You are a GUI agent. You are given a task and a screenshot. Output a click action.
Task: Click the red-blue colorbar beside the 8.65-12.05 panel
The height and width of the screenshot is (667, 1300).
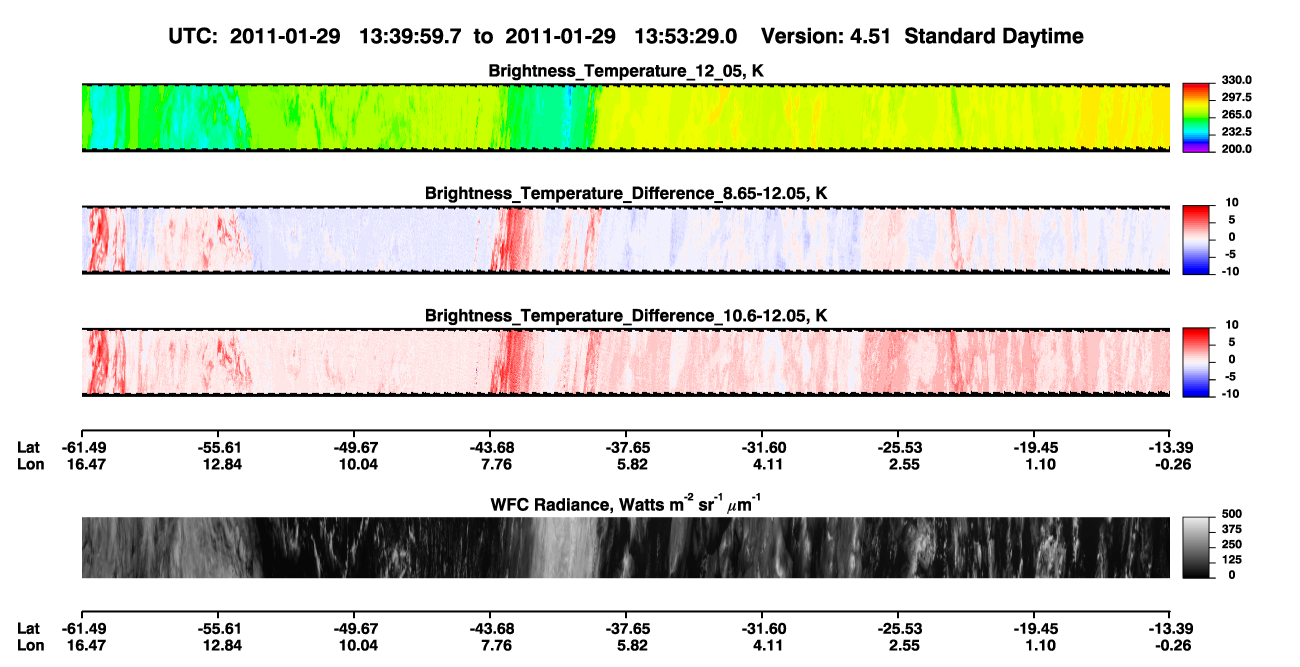tap(1198, 240)
